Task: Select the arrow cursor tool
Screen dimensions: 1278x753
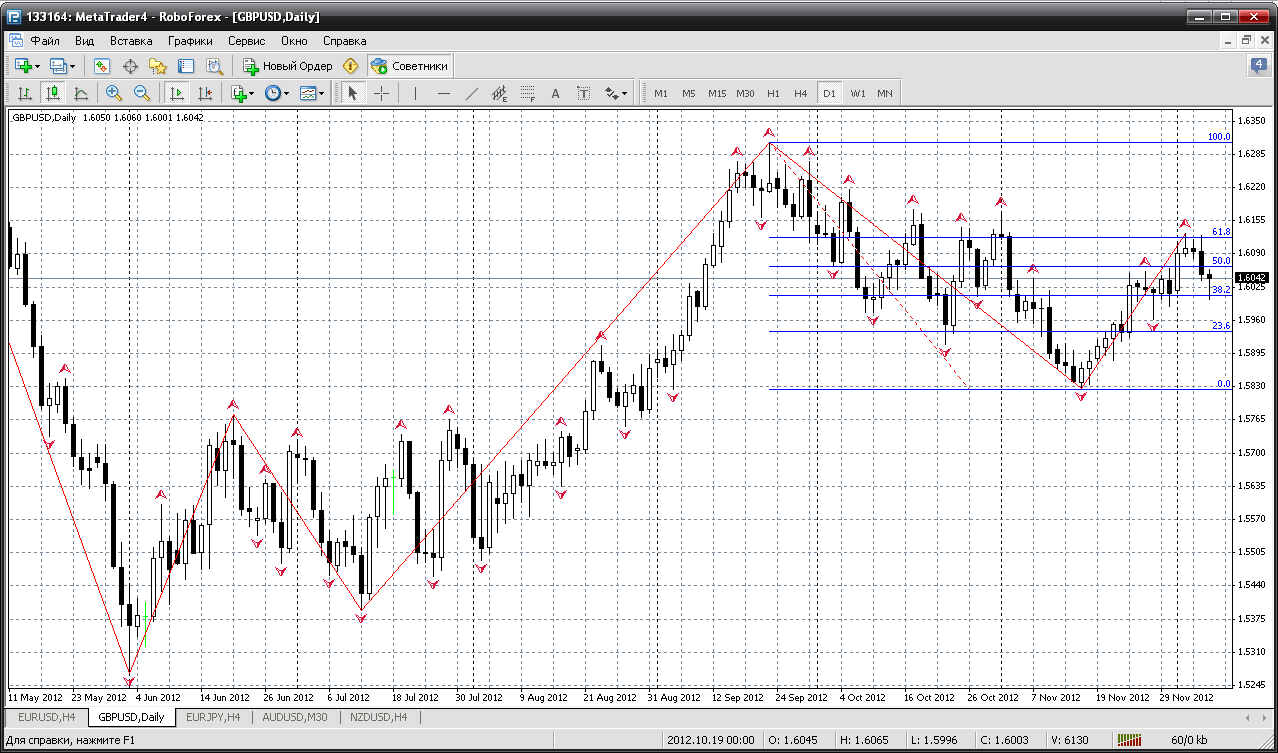Action: 352,93
